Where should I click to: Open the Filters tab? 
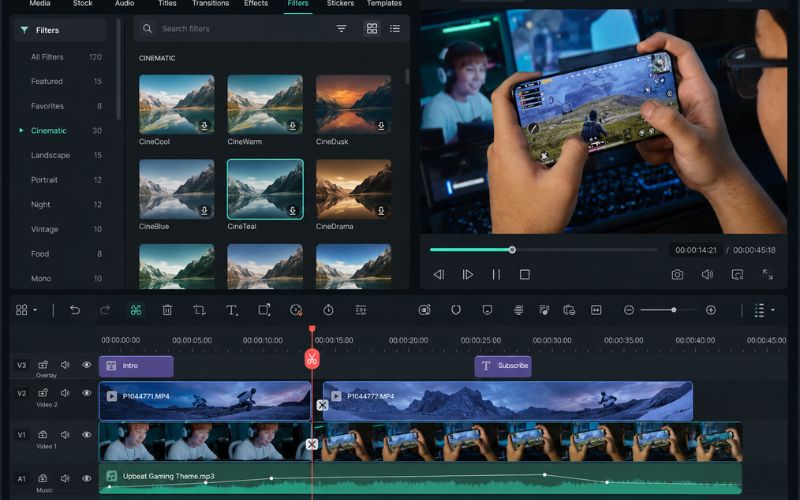[x=298, y=4]
